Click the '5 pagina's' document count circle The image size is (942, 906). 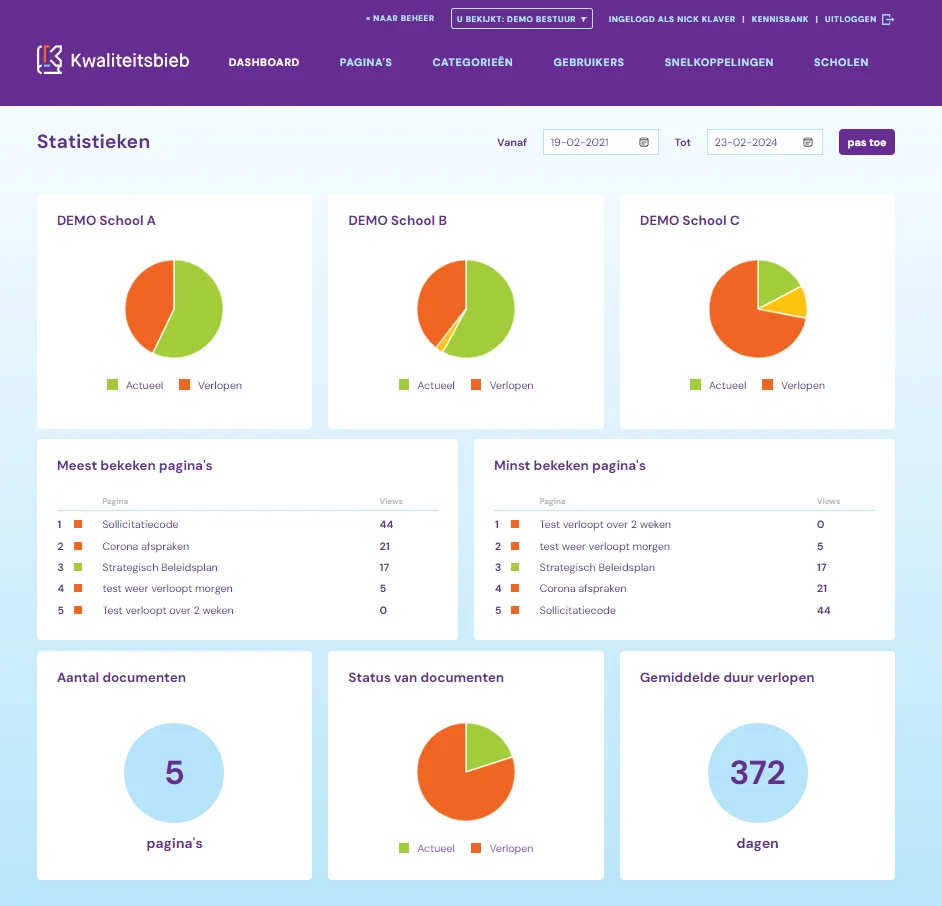(174, 773)
